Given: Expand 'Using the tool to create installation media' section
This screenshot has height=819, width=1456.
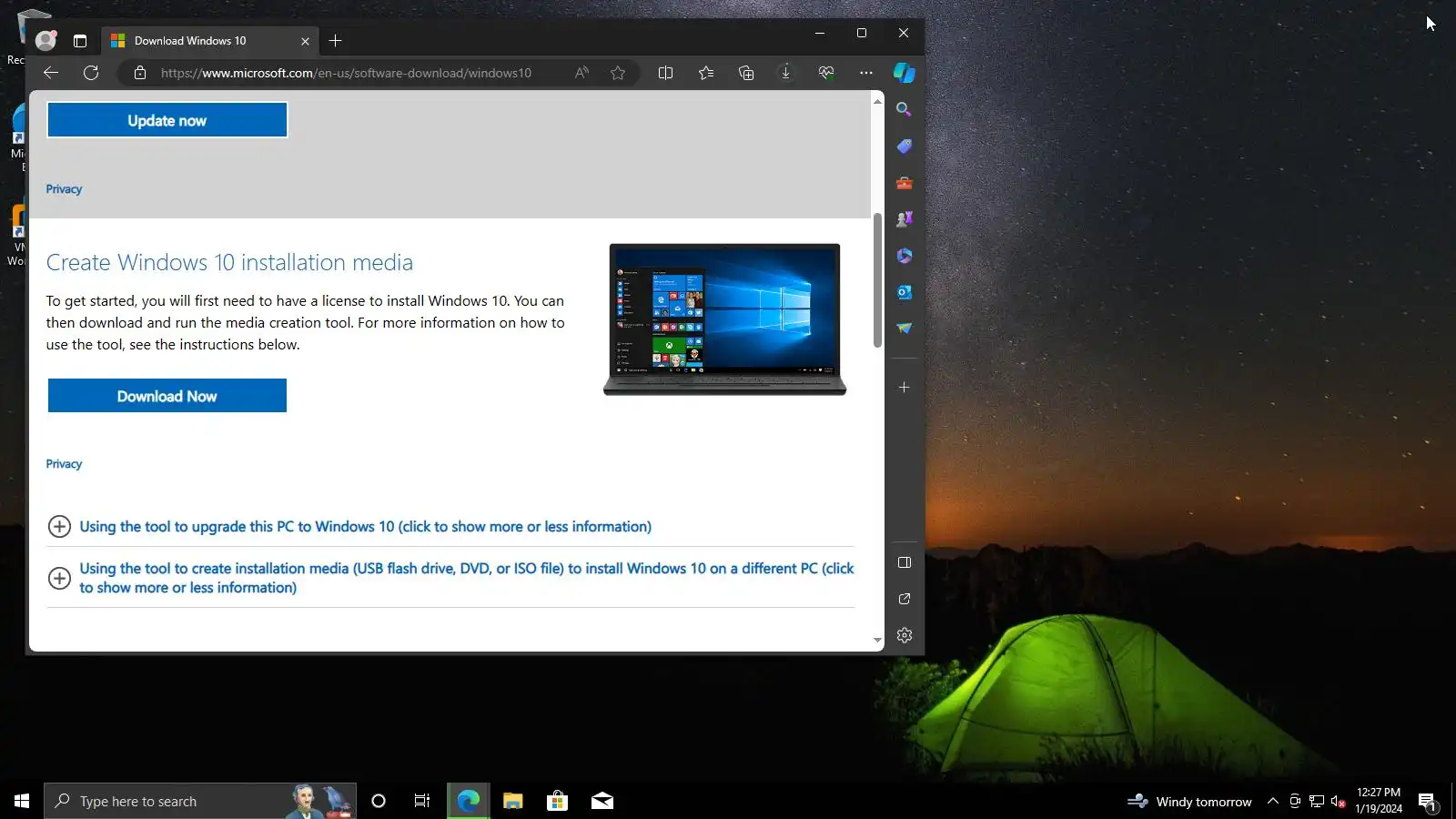Looking at the screenshot, I should [451, 578].
